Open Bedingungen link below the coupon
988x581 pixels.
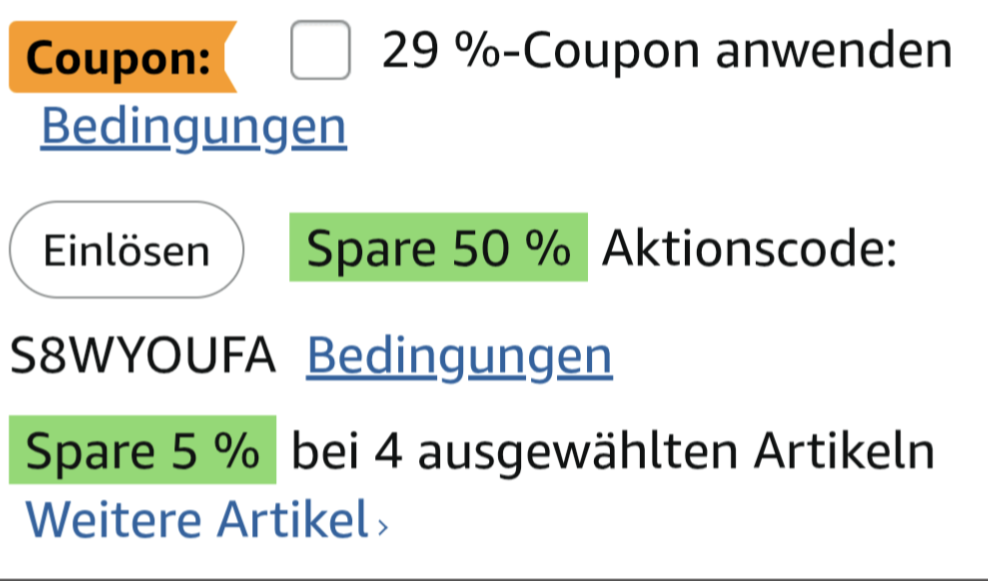tap(193, 127)
